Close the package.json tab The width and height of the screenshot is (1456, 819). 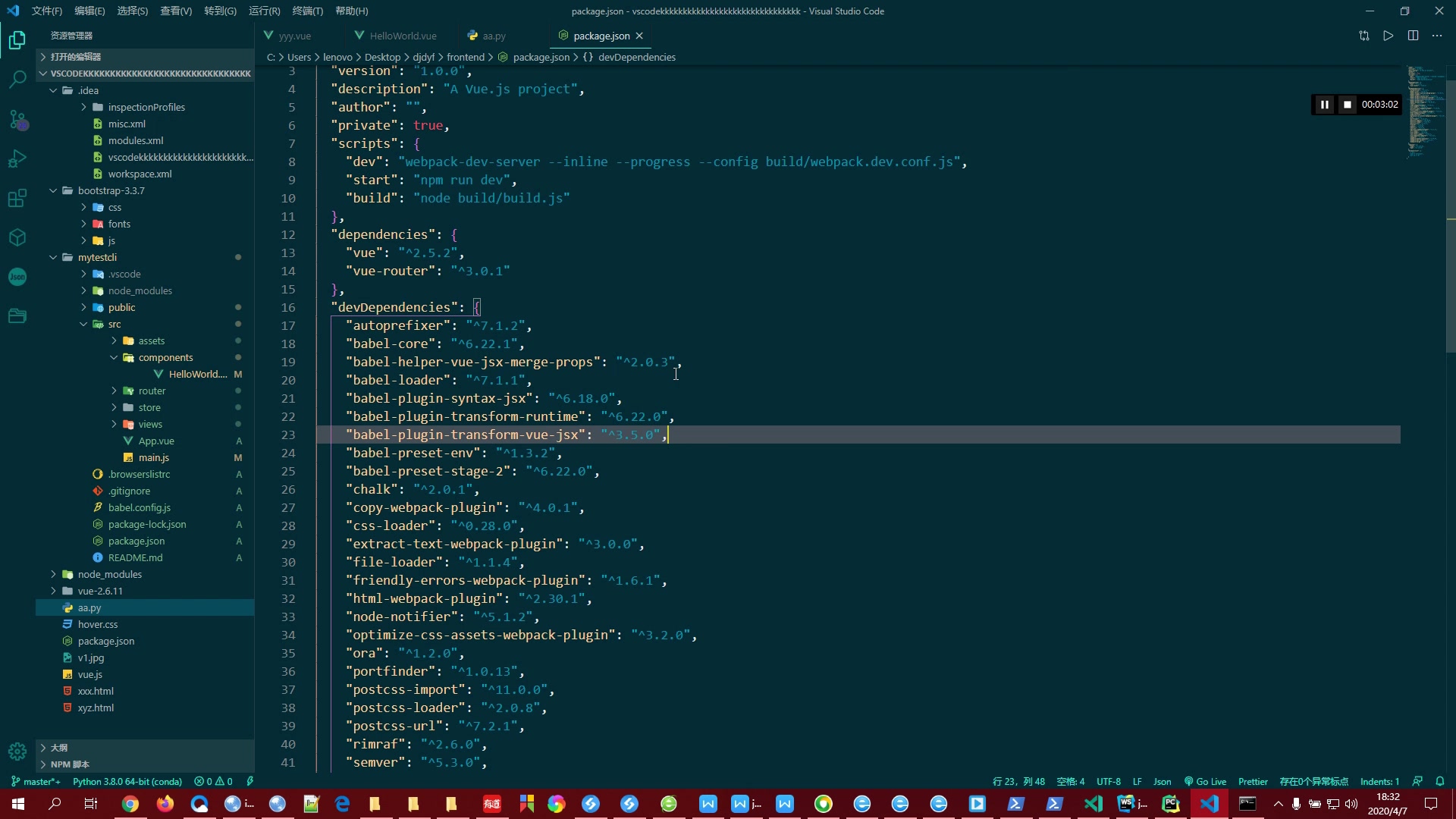point(639,36)
